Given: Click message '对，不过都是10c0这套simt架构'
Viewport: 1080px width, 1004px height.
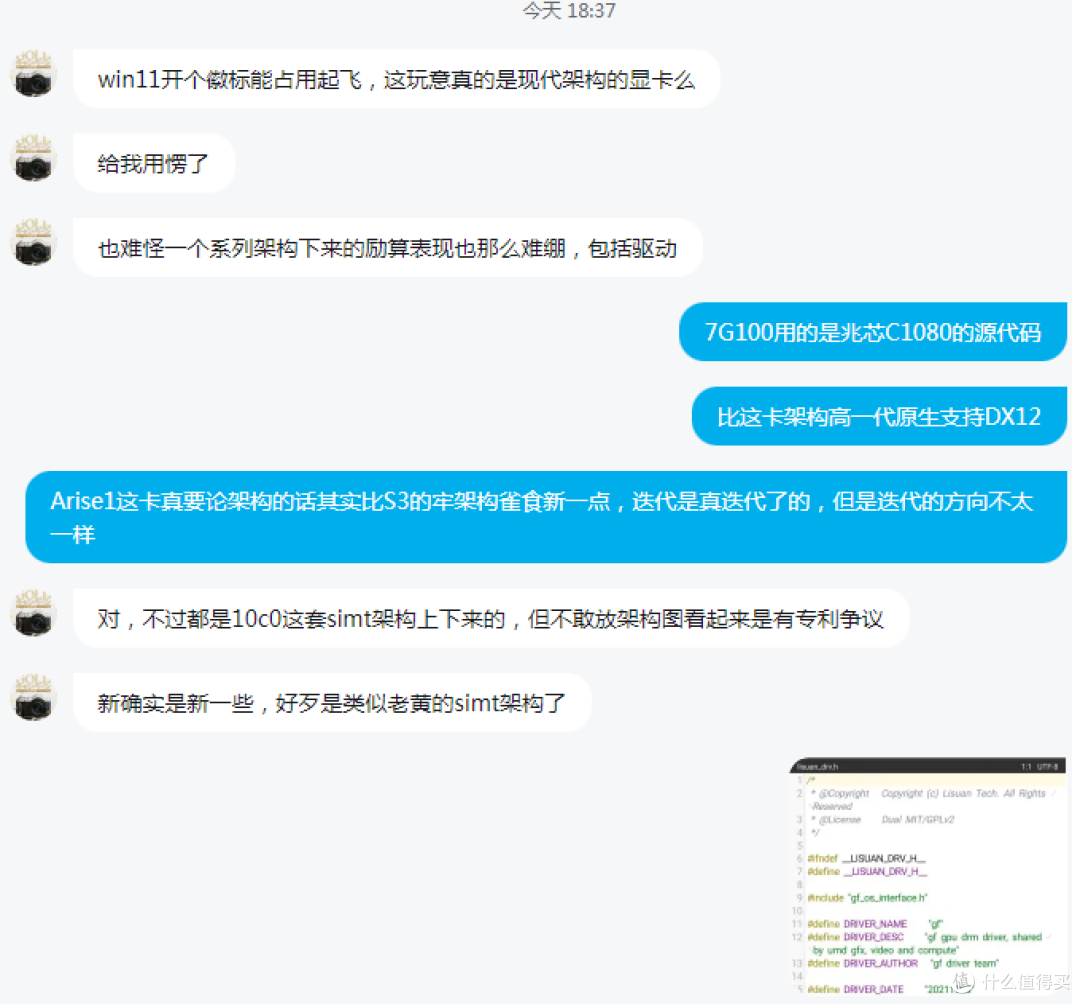Looking at the screenshot, I should (x=491, y=618).
